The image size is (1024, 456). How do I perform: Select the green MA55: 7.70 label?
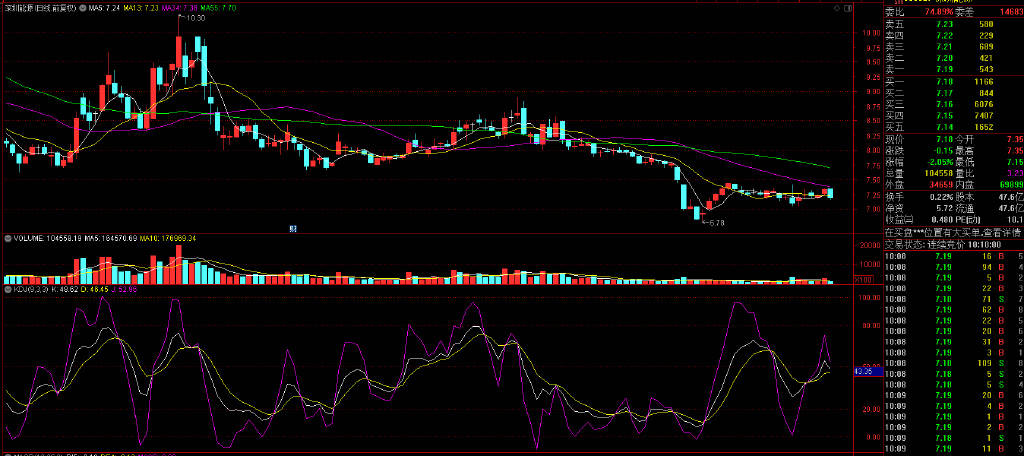click(218, 8)
